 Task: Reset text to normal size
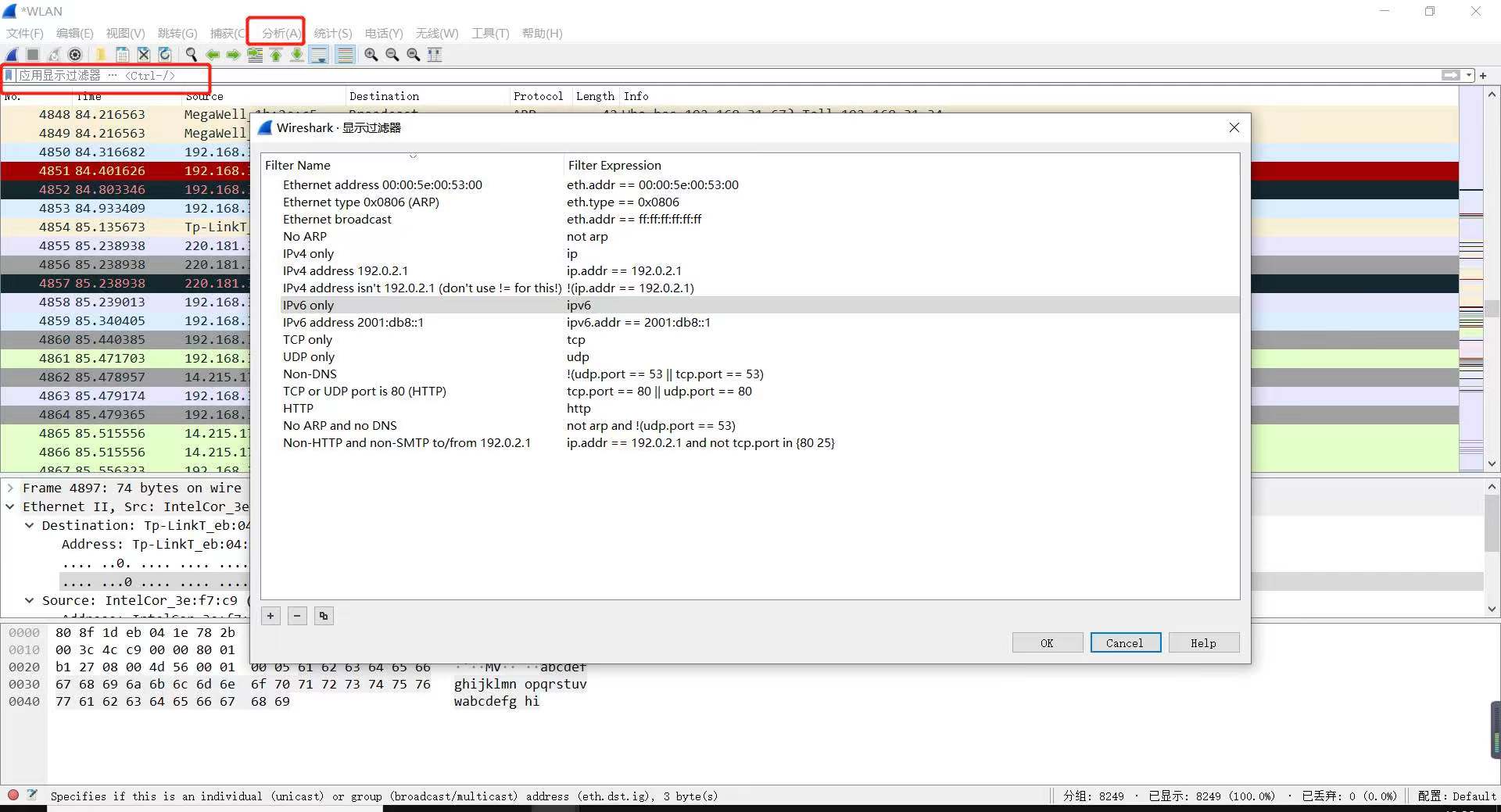point(414,55)
